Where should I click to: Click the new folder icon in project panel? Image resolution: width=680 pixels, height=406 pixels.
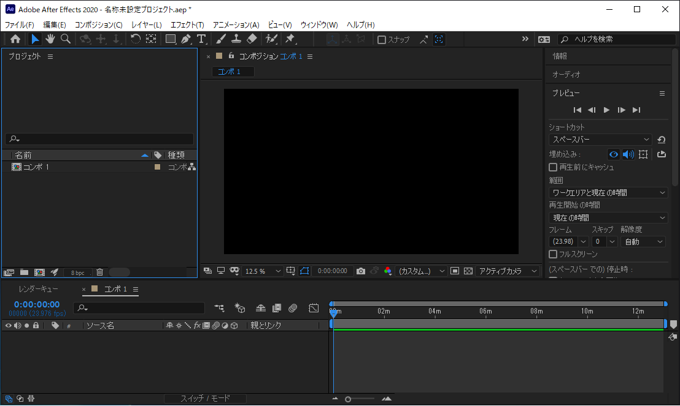click(x=24, y=272)
